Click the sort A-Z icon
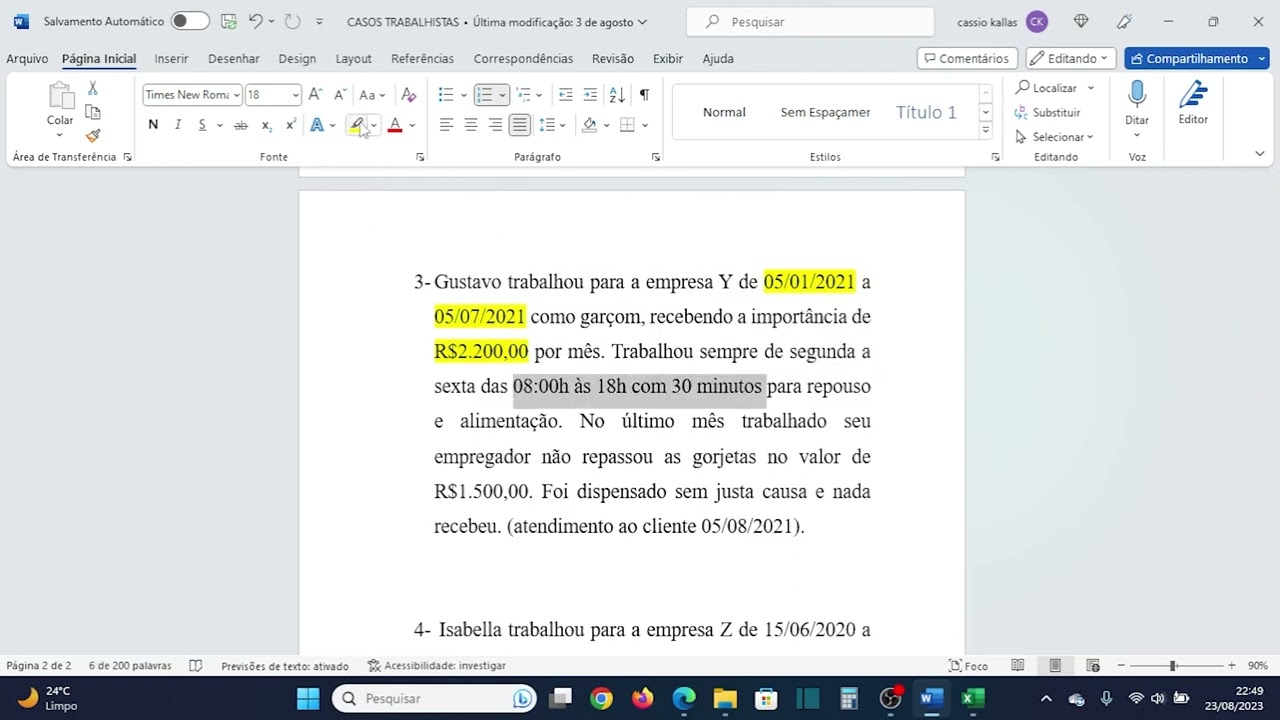Screen dimensions: 1280x720 (617, 95)
